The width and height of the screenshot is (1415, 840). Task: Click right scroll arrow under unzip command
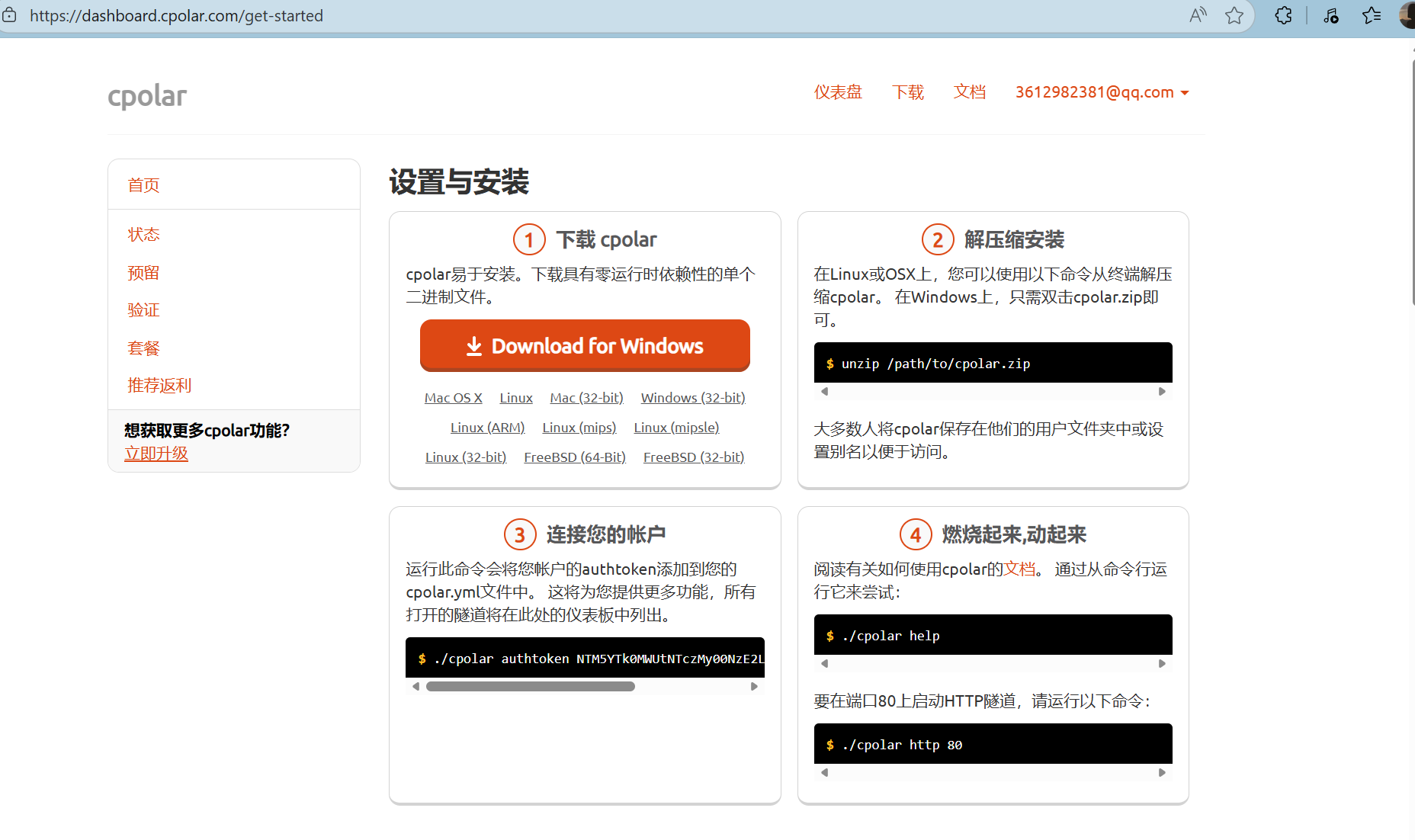point(1162,392)
